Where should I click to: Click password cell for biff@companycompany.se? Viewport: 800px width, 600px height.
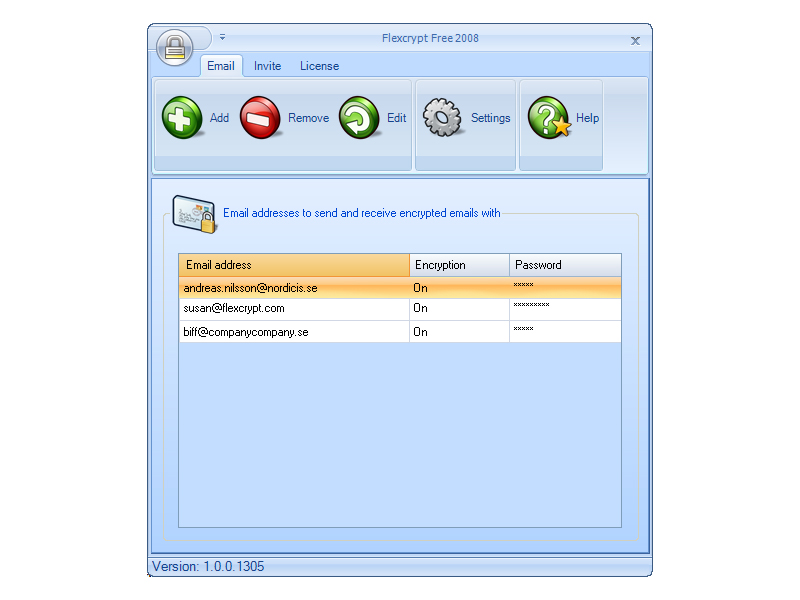[x=565, y=332]
